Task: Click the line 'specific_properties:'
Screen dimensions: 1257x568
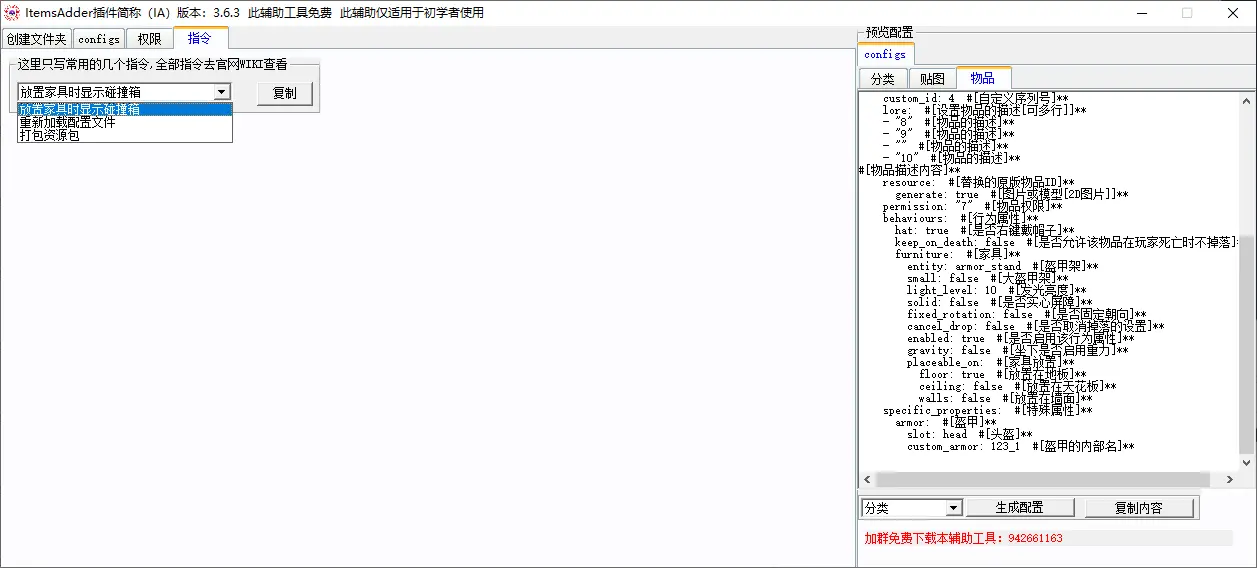Action: point(988,410)
